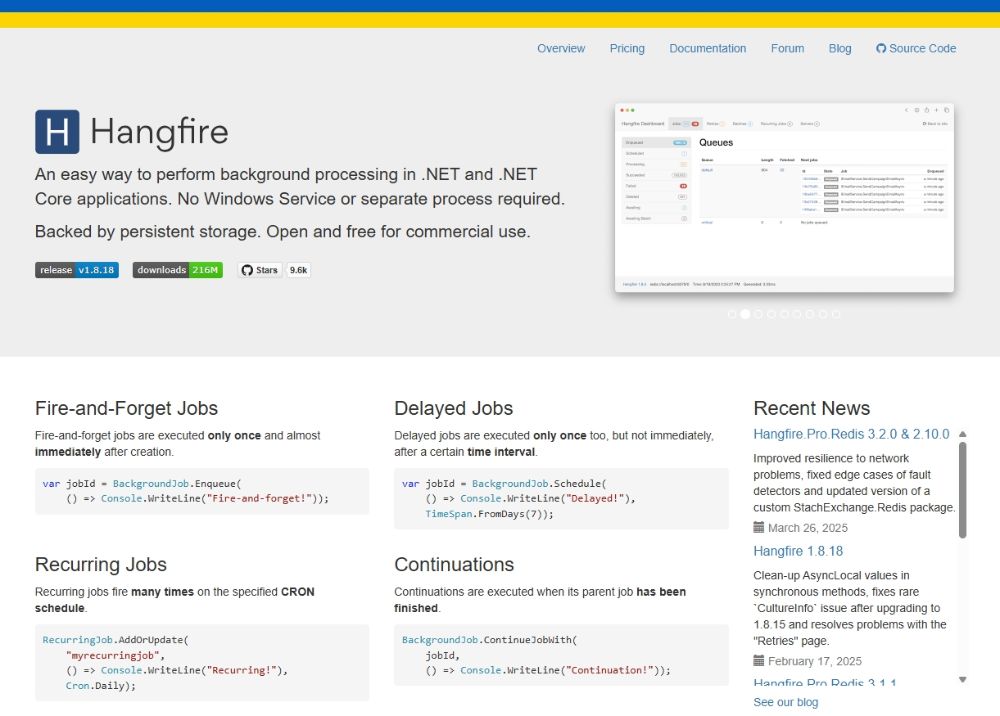Click the BackgroundJob.Schedule code block

[x=561, y=499]
